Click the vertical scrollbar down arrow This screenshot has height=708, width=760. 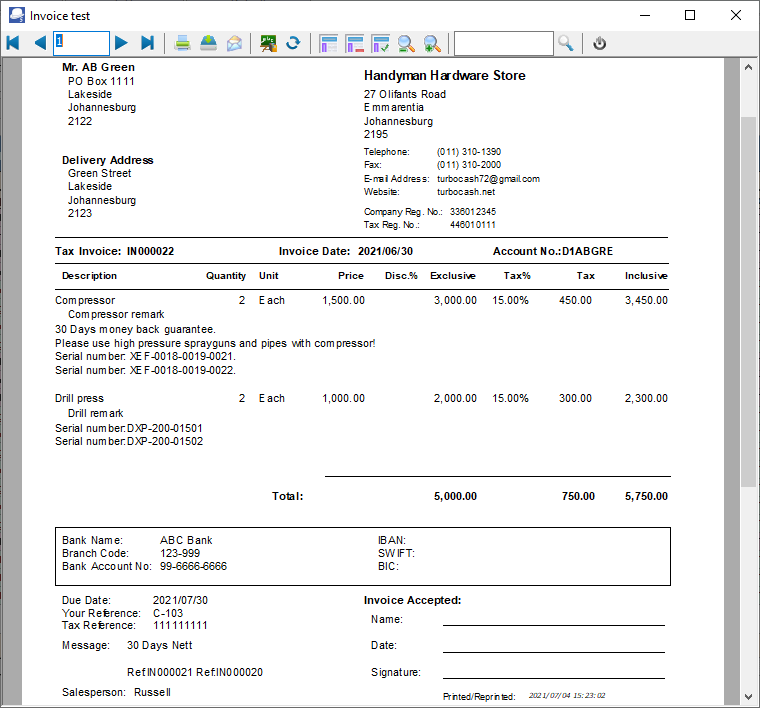pos(748,696)
